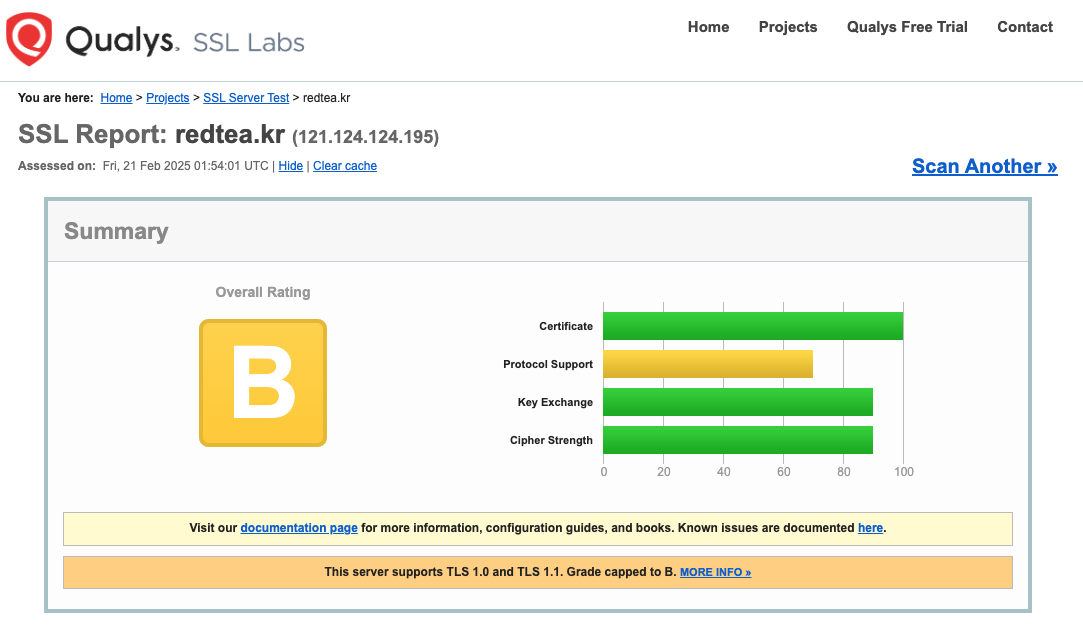Follow the Projects breadcrumb link
Viewport: 1083px width, 627px height.
[x=168, y=98]
